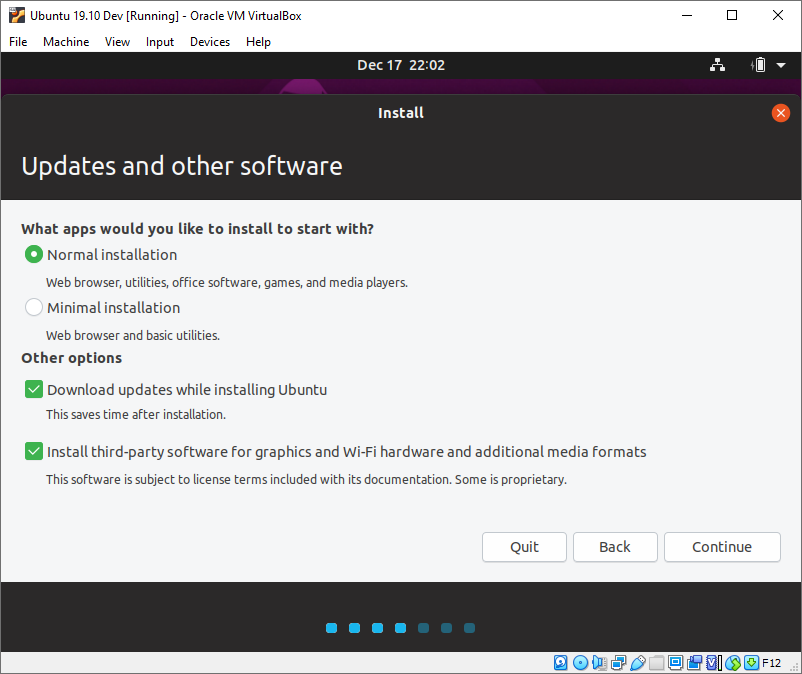
Task: Click the hard disk activity indicator icon
Action: pos(561,663)
